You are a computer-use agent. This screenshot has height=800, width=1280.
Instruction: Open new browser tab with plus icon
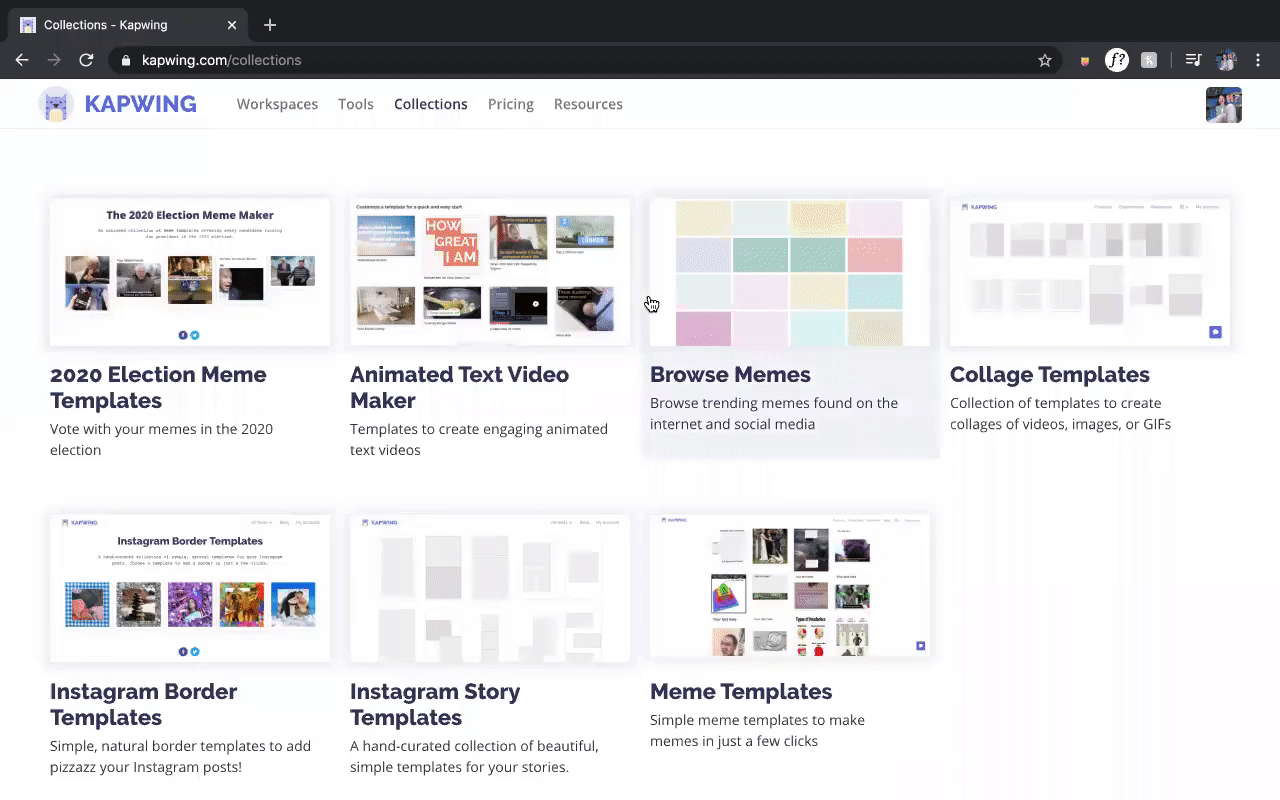pos(270,25)
